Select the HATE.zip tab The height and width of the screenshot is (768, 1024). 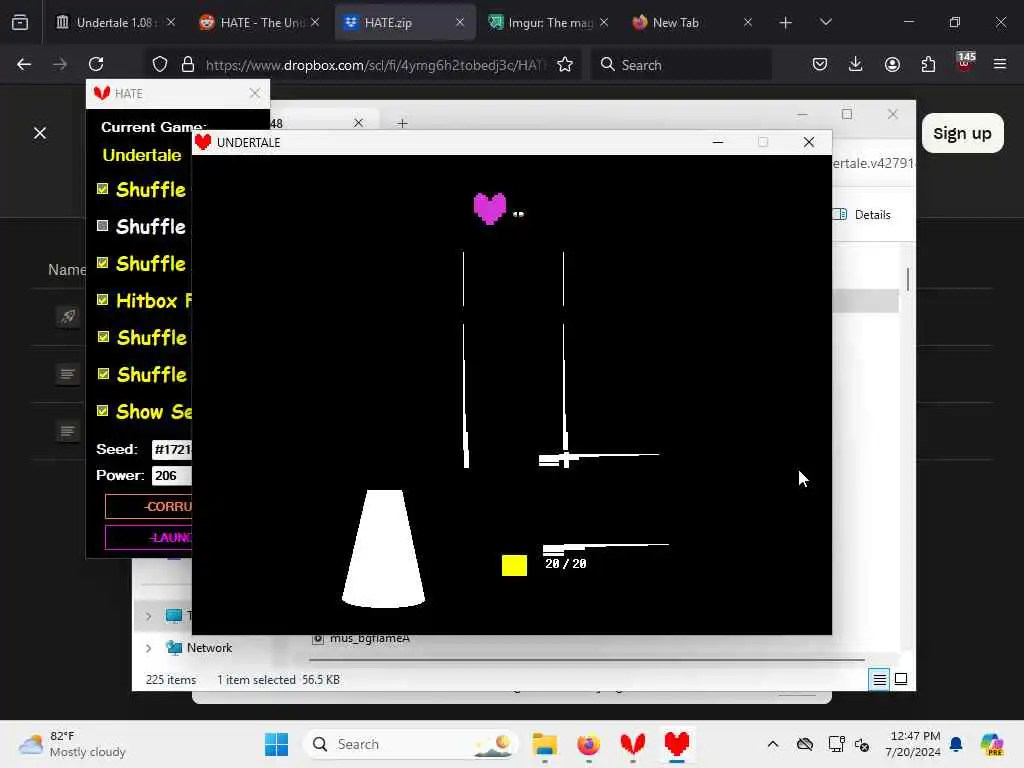pyautogui.click(x=404, y=23)
